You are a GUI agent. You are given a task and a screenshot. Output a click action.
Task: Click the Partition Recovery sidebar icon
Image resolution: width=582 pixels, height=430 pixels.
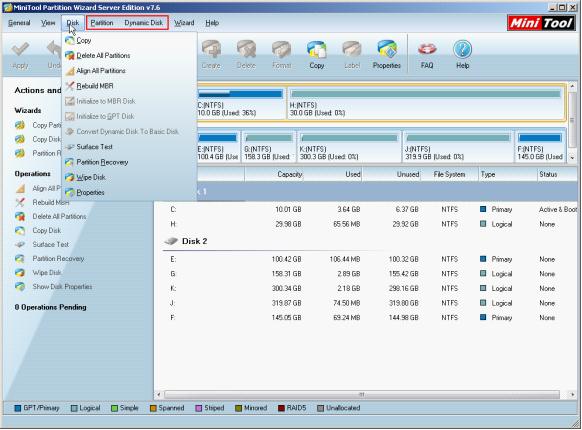point(20,259)
